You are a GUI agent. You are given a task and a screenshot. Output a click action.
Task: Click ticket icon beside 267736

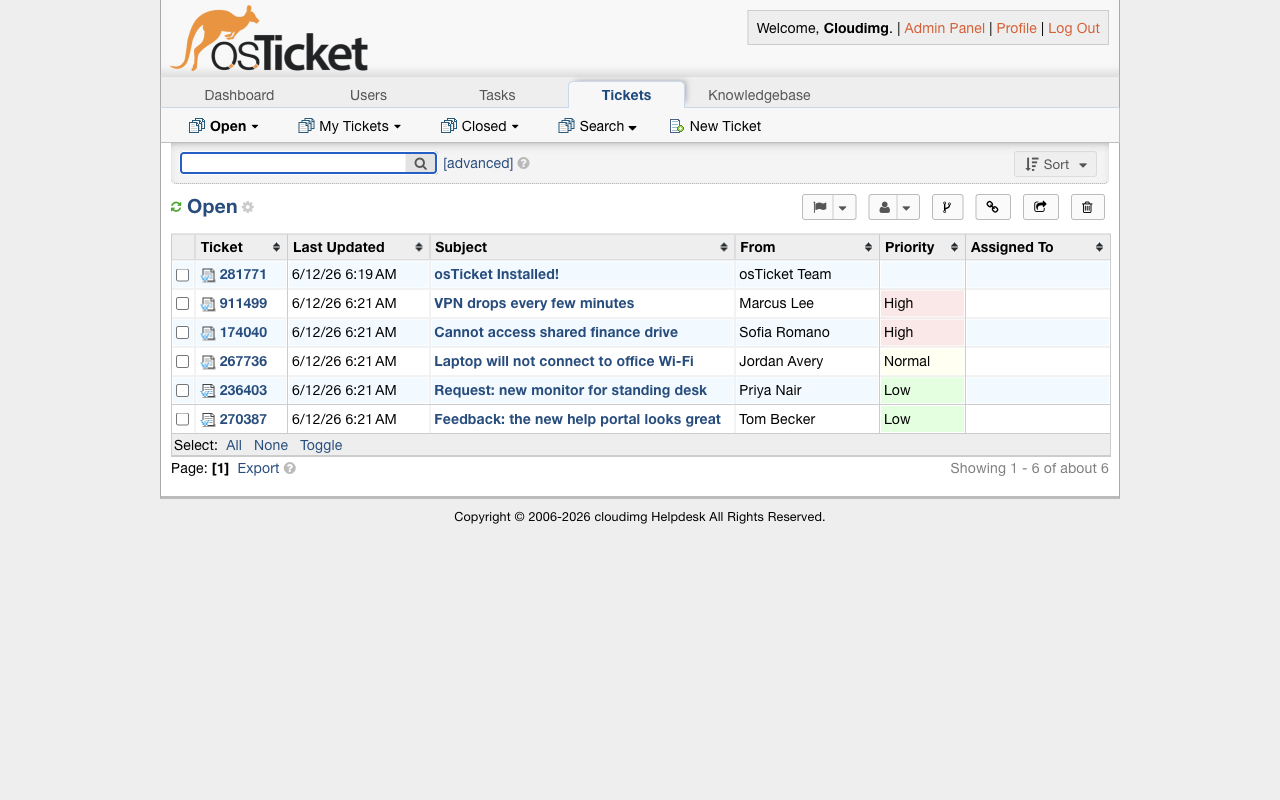[x=208, y=362]
